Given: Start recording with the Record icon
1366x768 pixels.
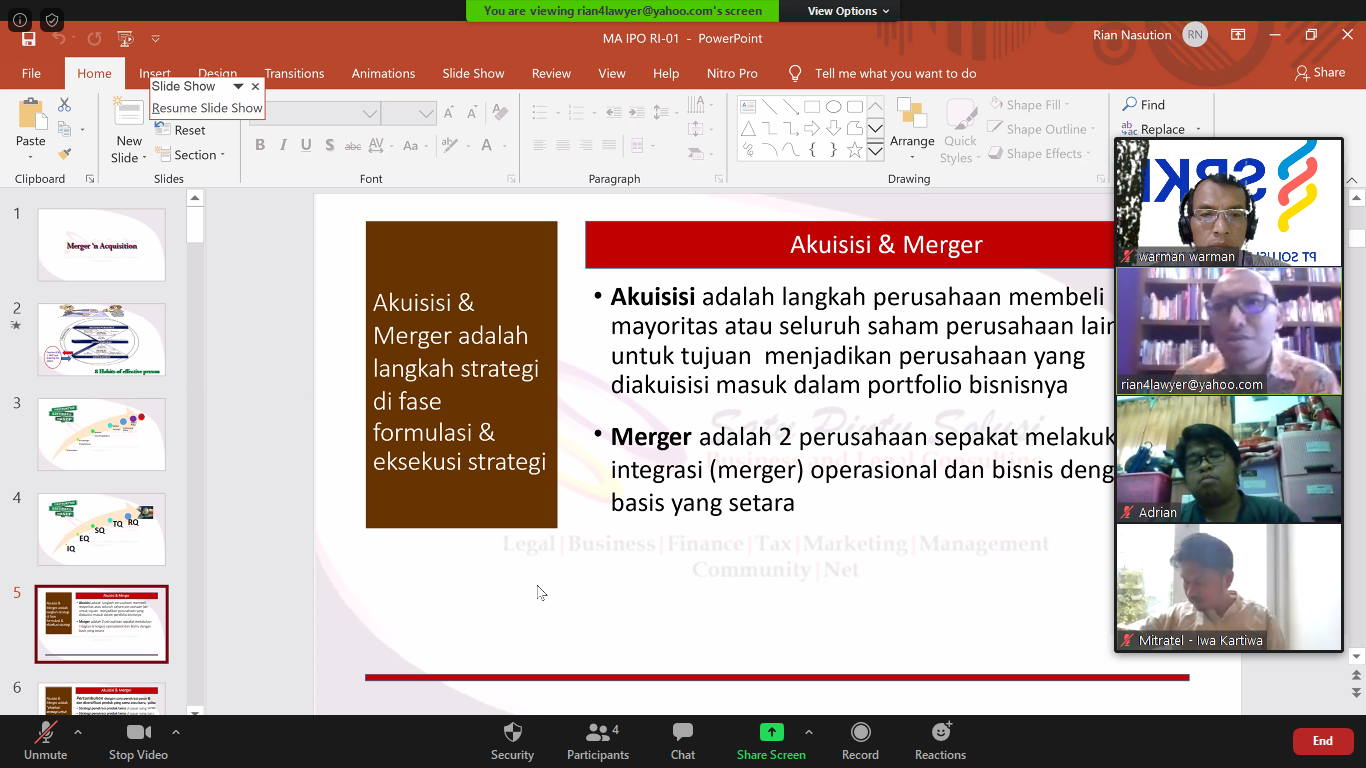Looking at the screenshot, I should point(860,738).
